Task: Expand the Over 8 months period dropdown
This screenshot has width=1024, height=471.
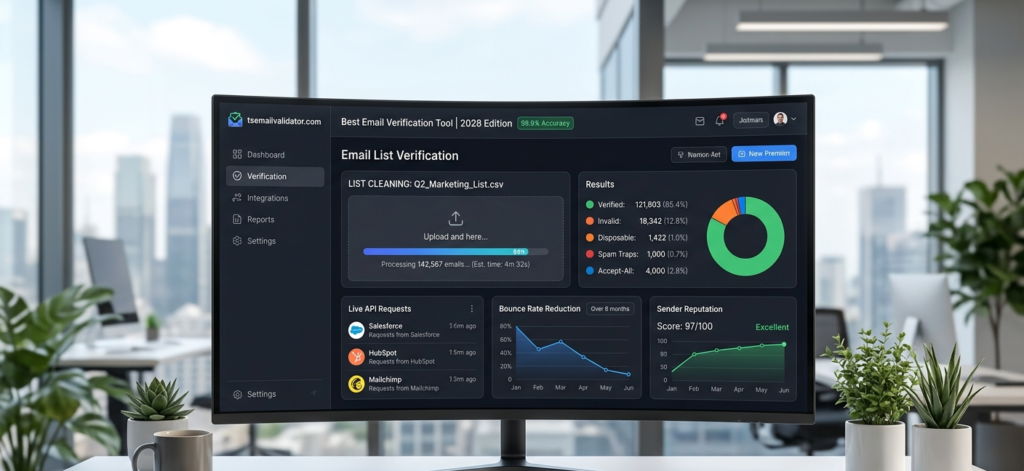Action: pos(610,309)
